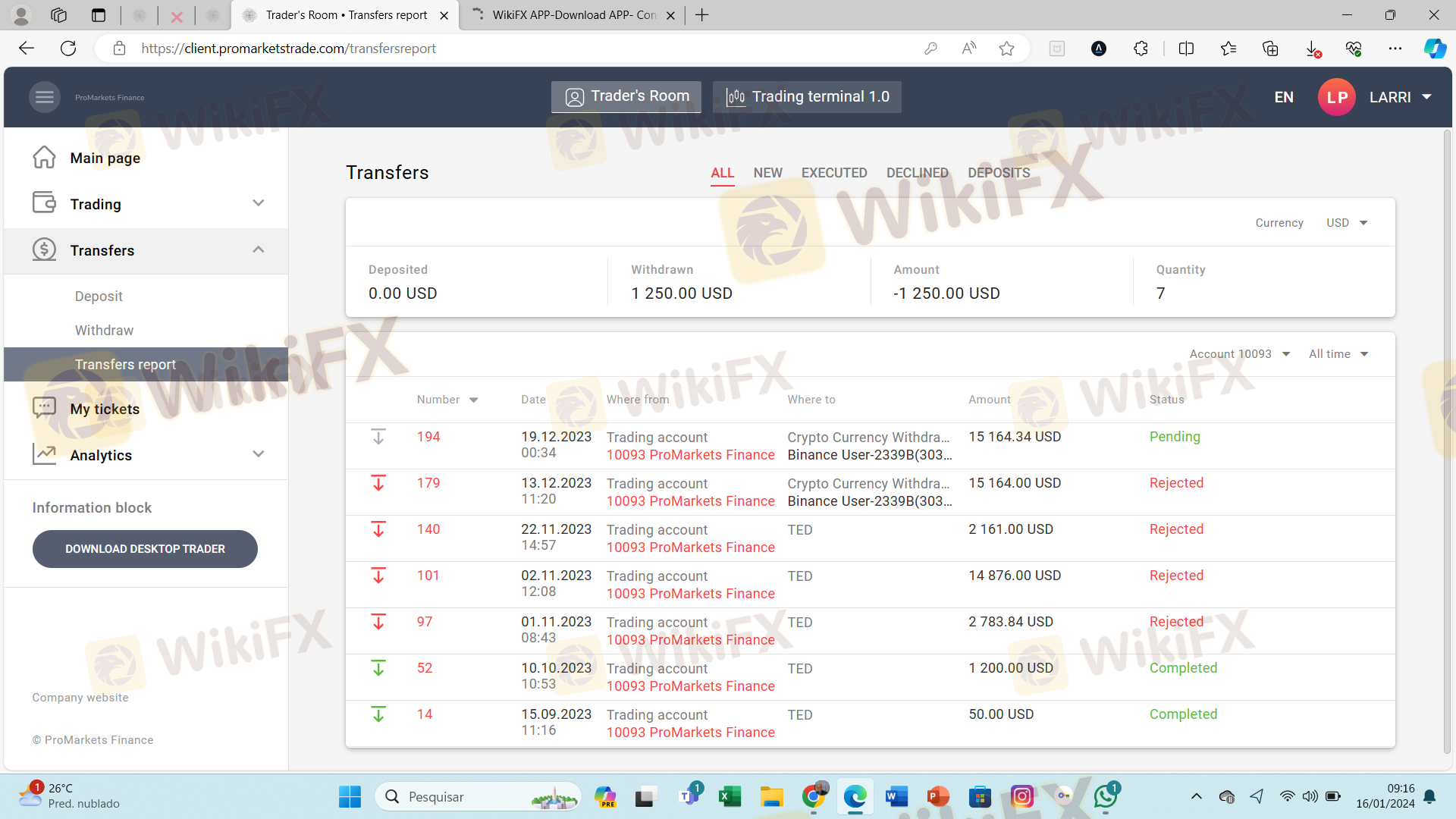Click the LP user avatar circle
1456x819 pixels.
pos(1336,97)
